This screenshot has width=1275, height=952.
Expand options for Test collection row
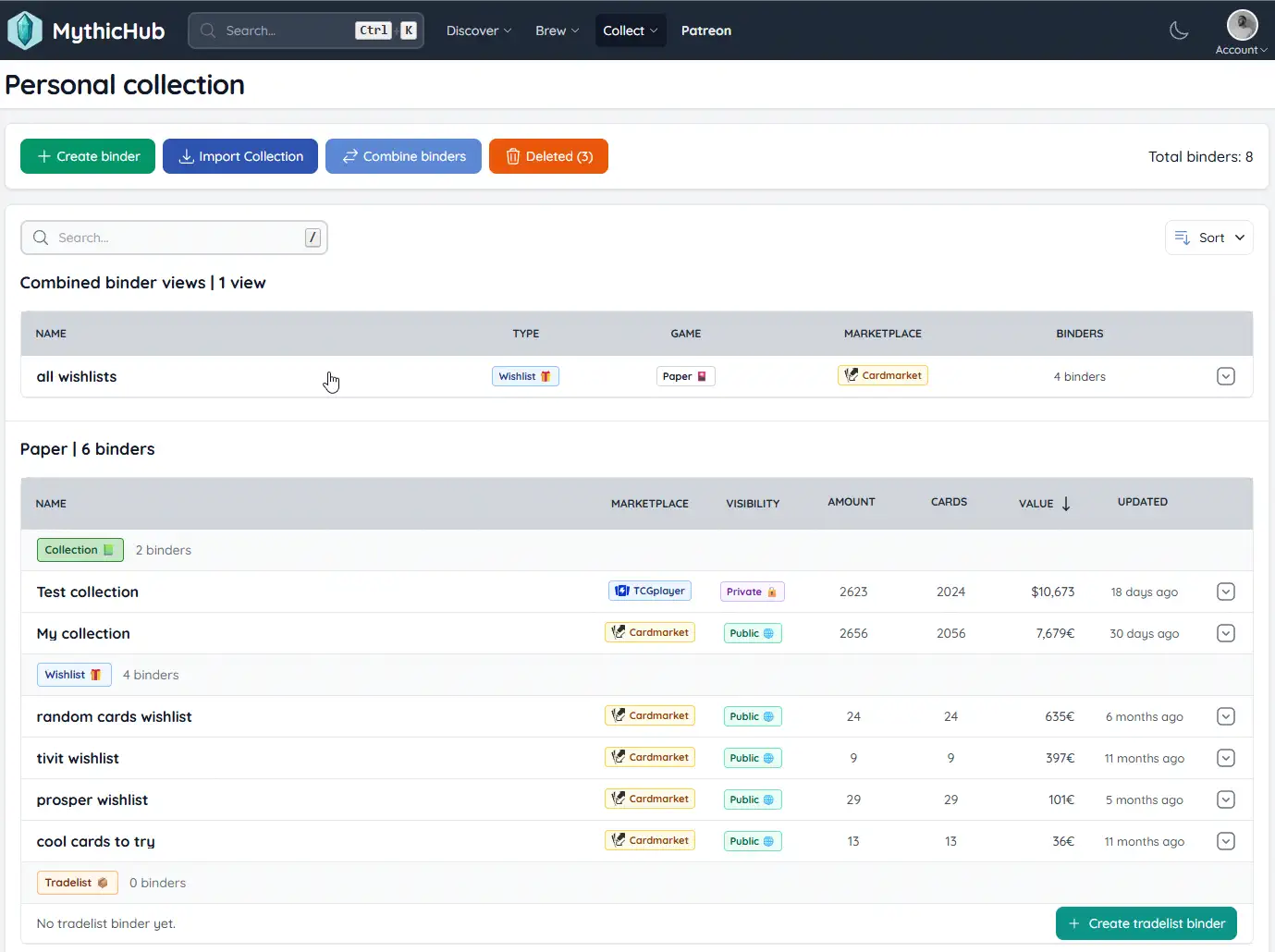pyautogui.click(x=1226, y=592)
